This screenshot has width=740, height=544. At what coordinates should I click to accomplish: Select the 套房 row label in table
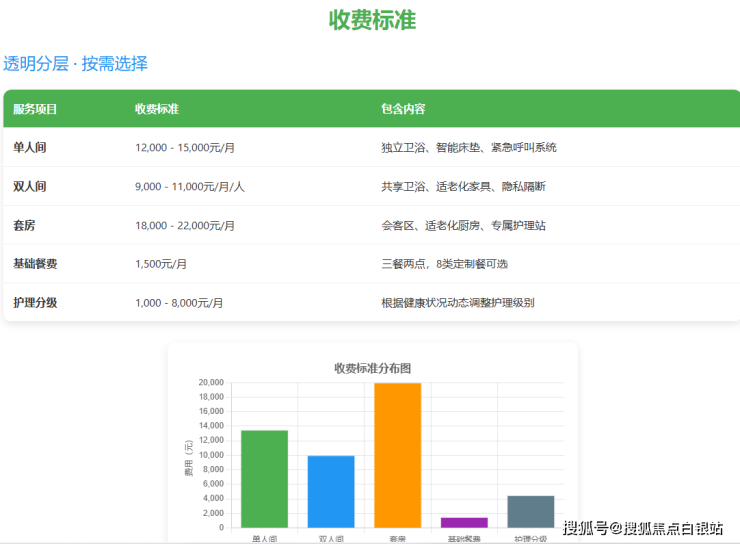point(24,225)
